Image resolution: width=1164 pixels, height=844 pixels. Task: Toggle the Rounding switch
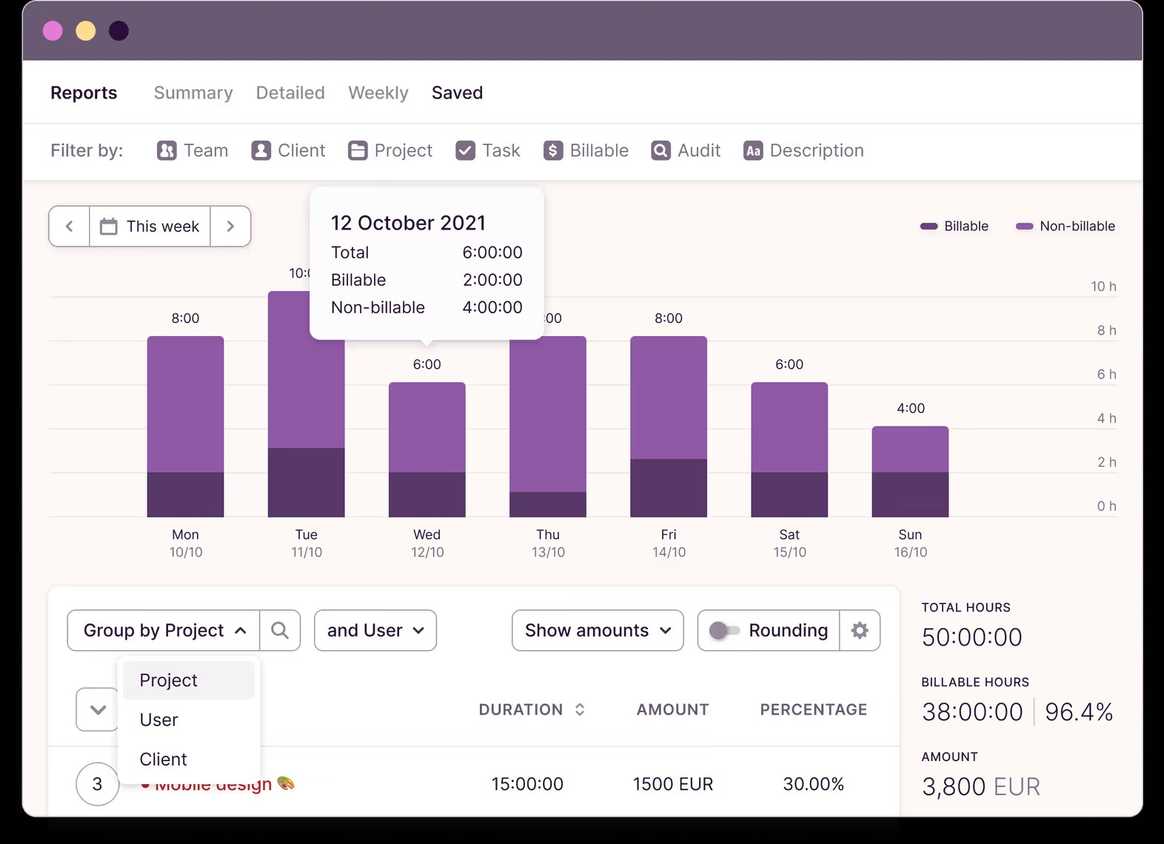click(724, 630)
